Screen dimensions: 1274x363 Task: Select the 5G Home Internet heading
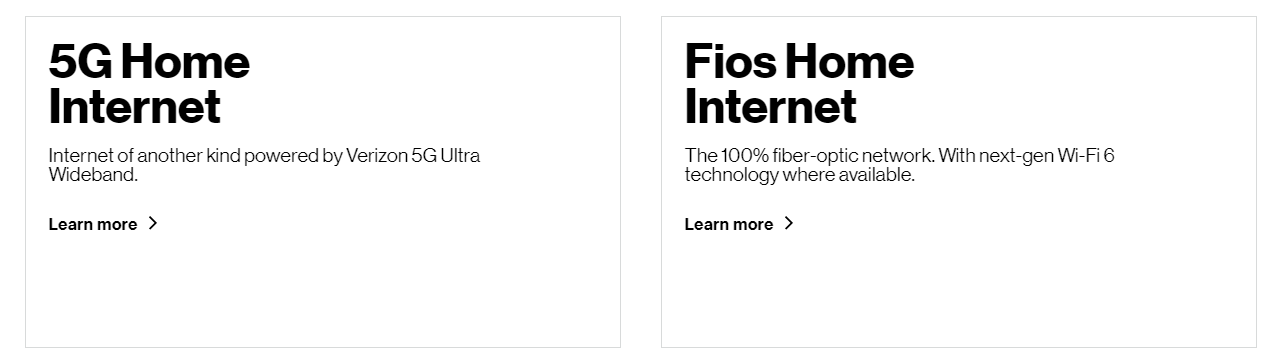click(x=149, y=84)
